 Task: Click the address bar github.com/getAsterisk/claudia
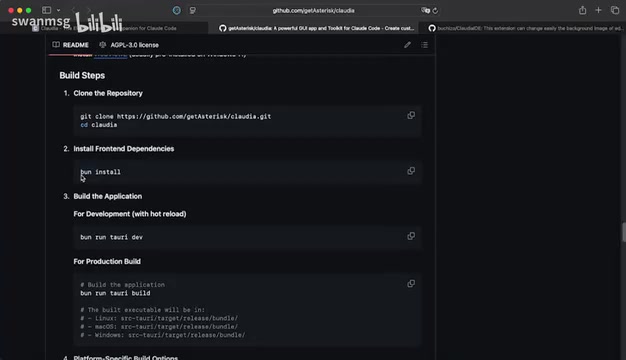313,11
